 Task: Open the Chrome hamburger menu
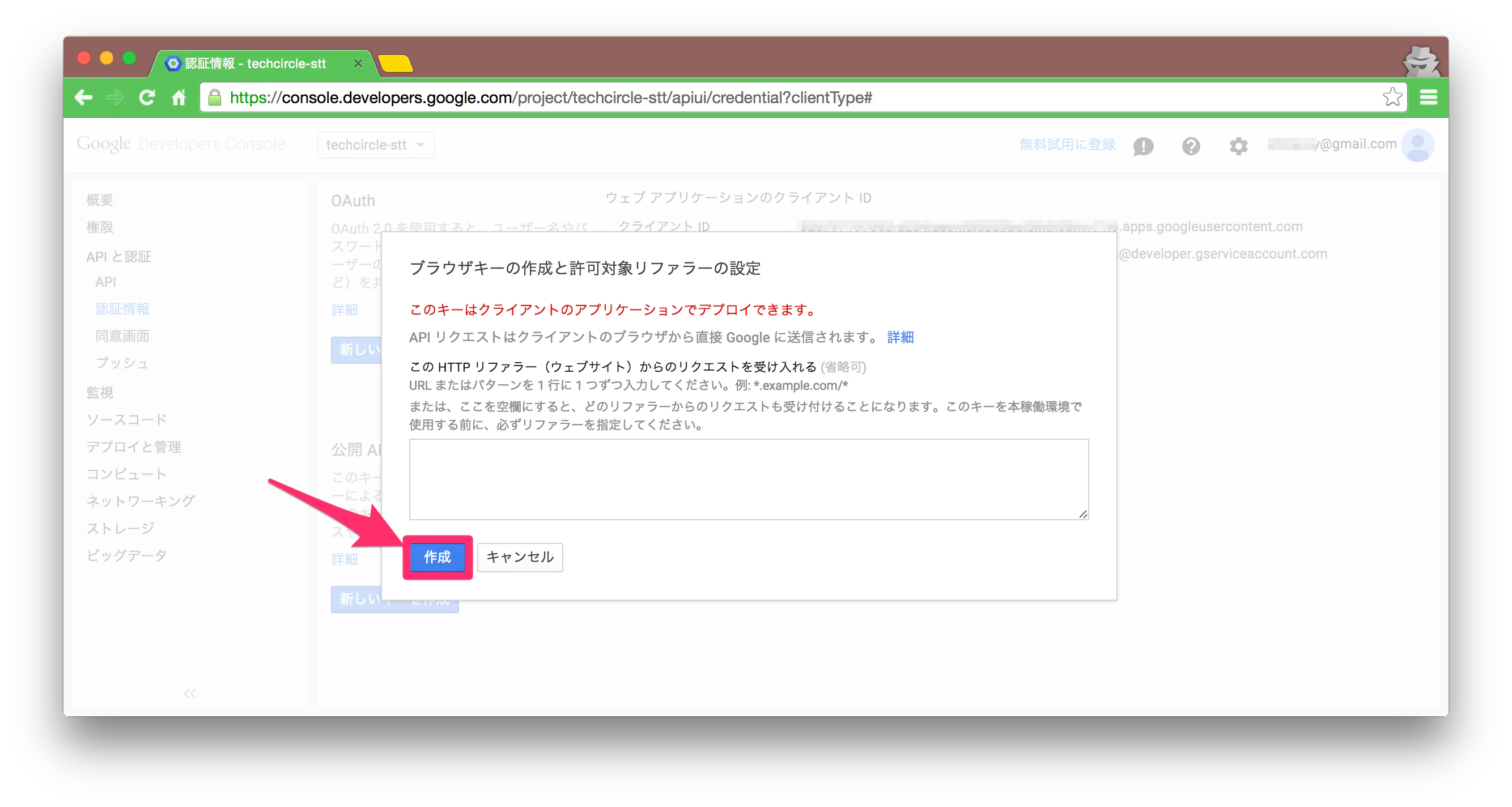coord(1428,97)
